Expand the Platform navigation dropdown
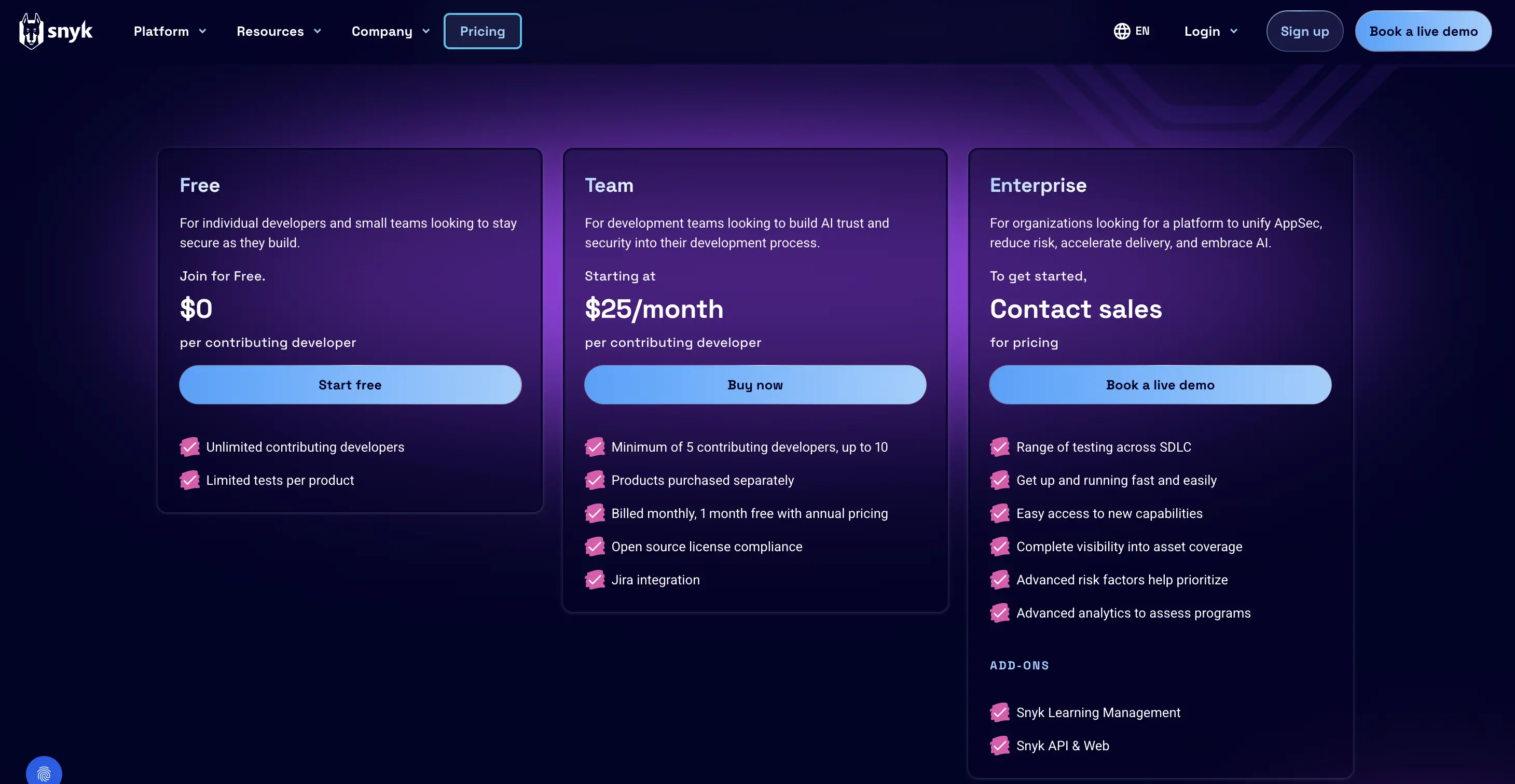 click(169, 31)
